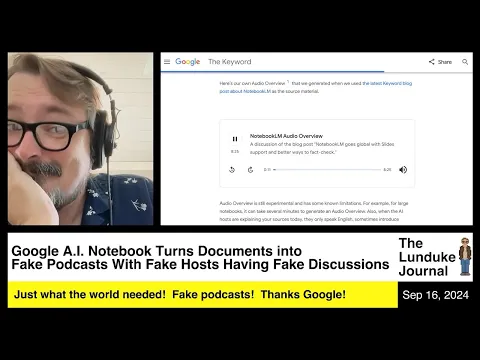This screenshot has width=480, height=360.
Task: Click the audio progress bar track
Action: pyautogui.click(x=327, y=170)
